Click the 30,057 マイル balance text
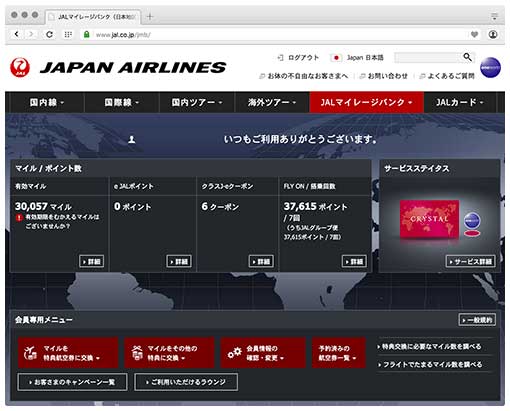 [x=43, y=206]
